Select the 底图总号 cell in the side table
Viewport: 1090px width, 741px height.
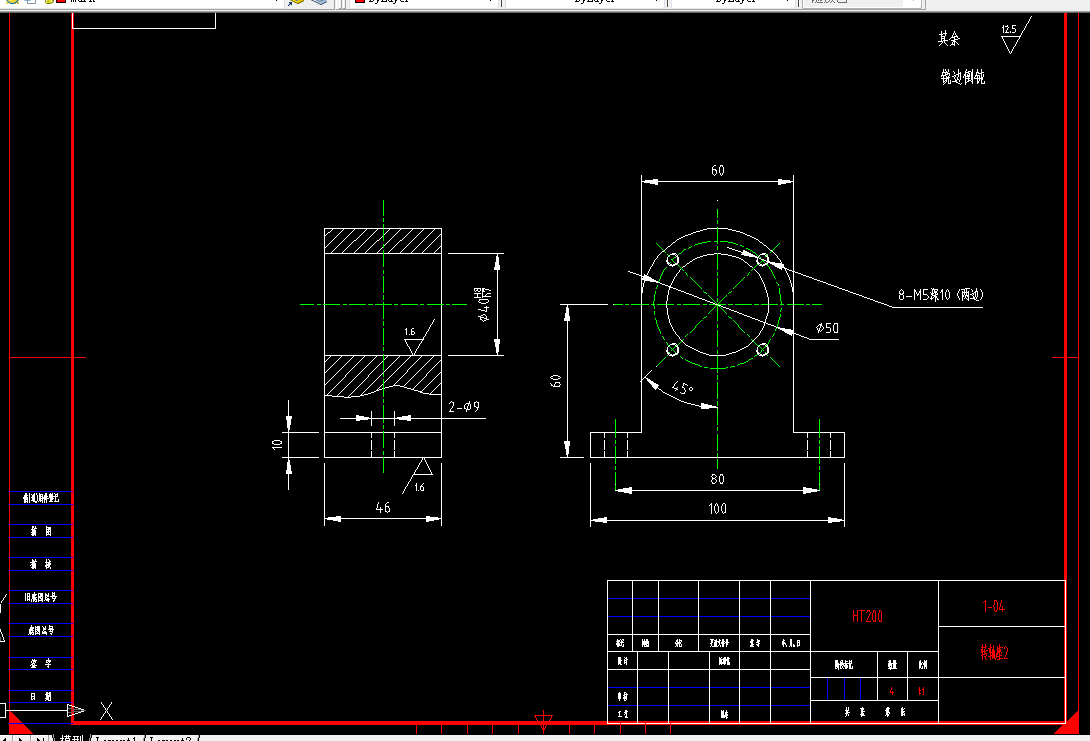(41, 630)
